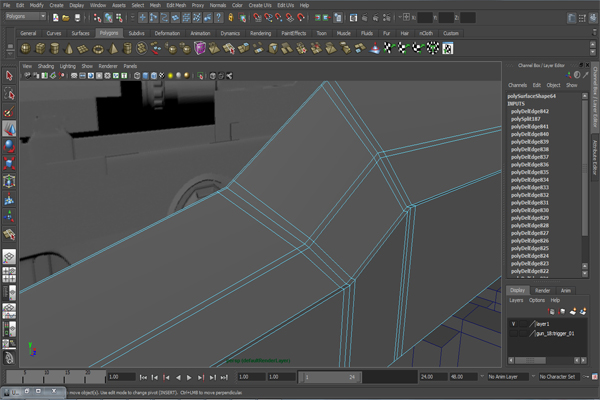
Task: Click the purple cube shelf icon
Action: (x=200, y=49)
